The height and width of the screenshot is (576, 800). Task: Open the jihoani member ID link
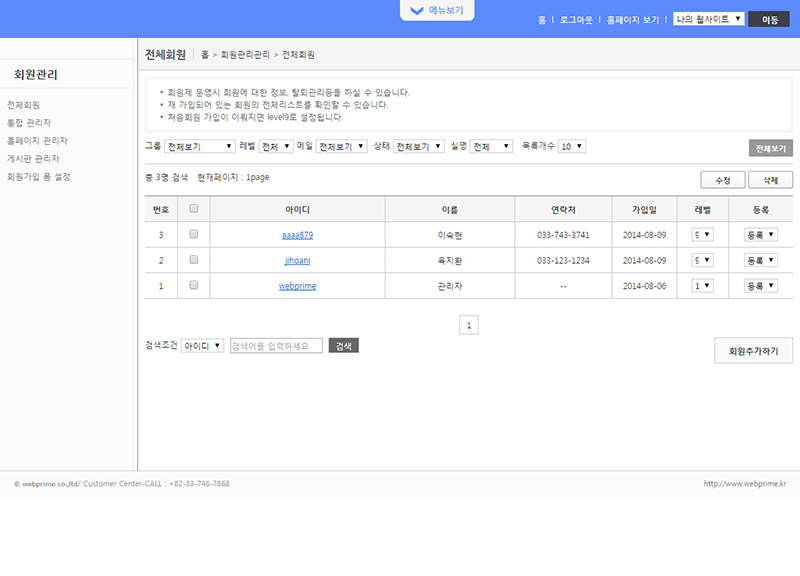(297, 261)
